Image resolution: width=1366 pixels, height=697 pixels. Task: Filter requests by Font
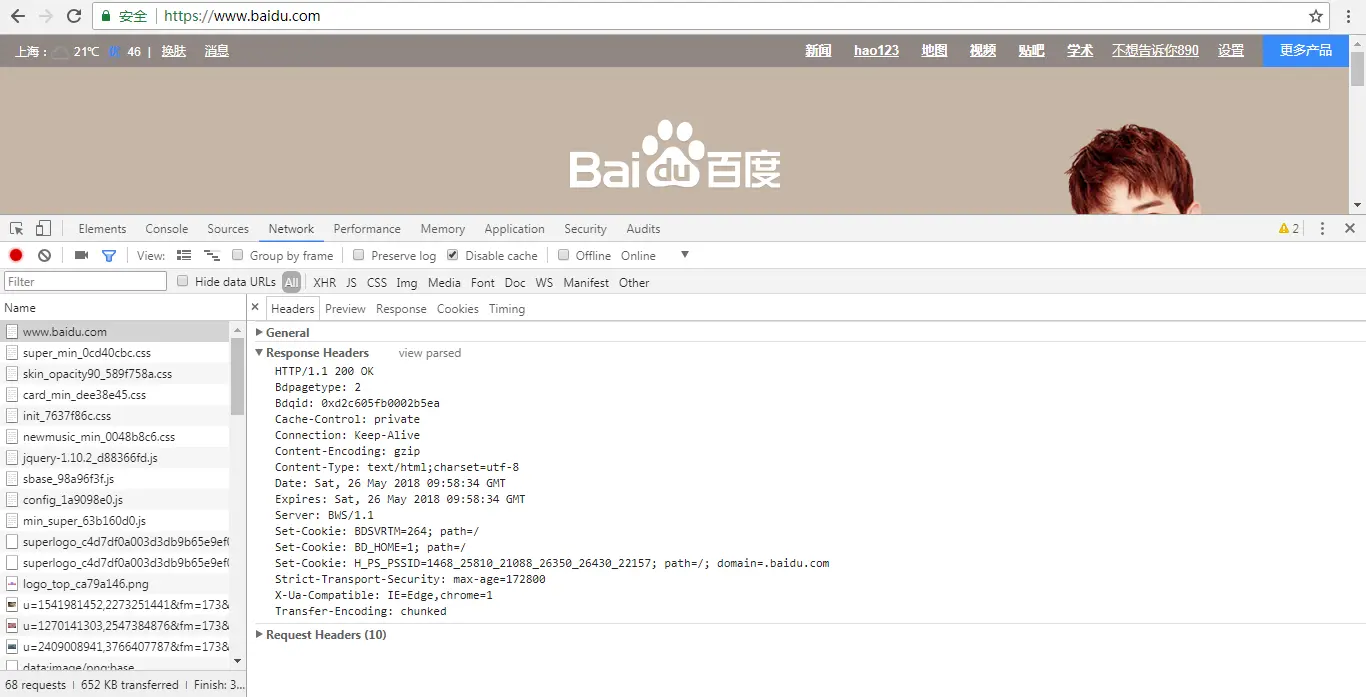tap(483, 283)
